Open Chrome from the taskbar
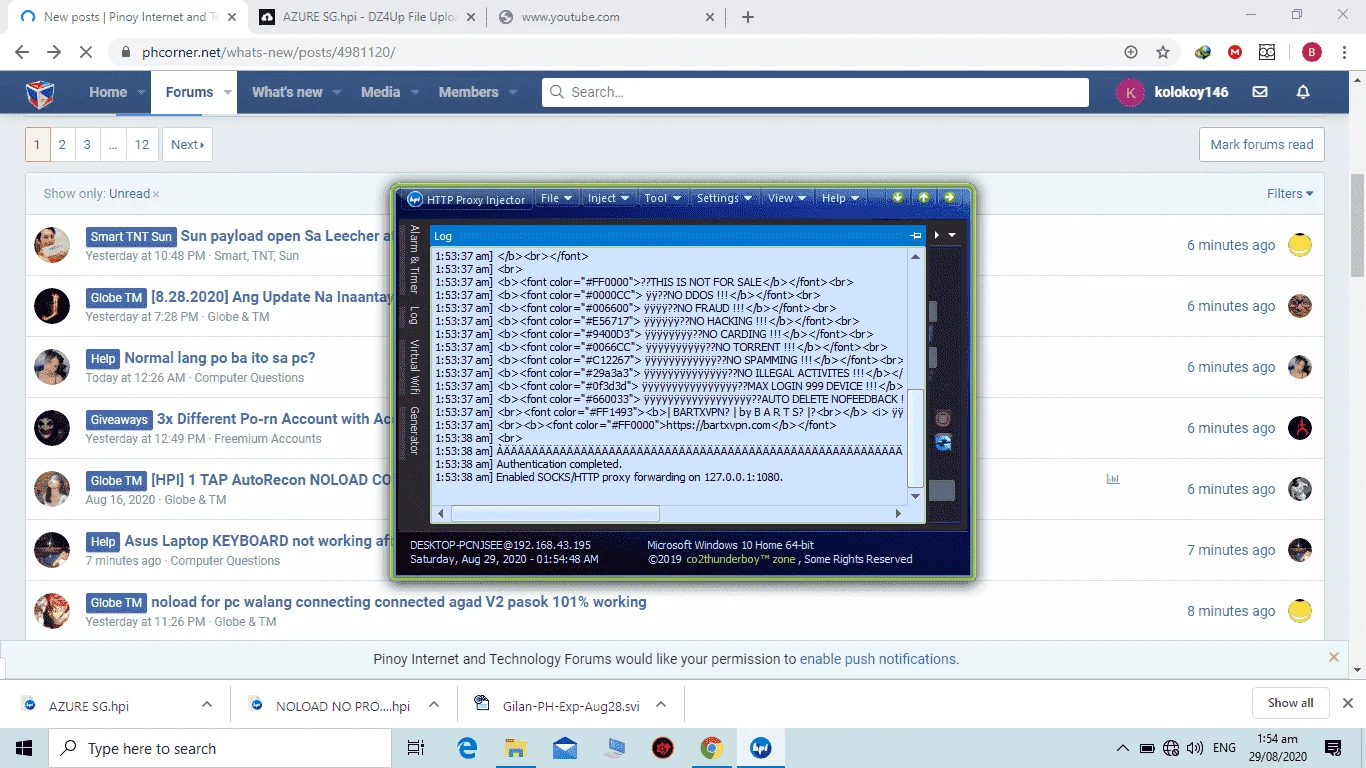This screenshot has height=768, width=1366. tap(712, 748)
